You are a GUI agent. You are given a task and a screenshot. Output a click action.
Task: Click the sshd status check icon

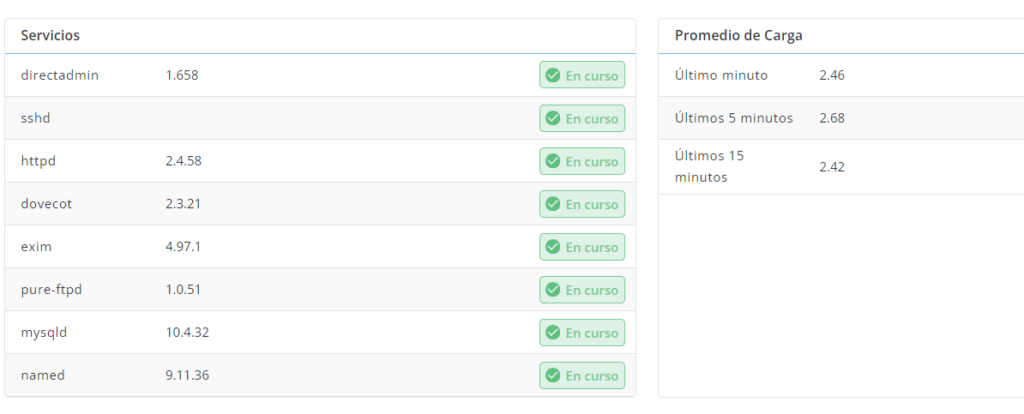(552, 118)
